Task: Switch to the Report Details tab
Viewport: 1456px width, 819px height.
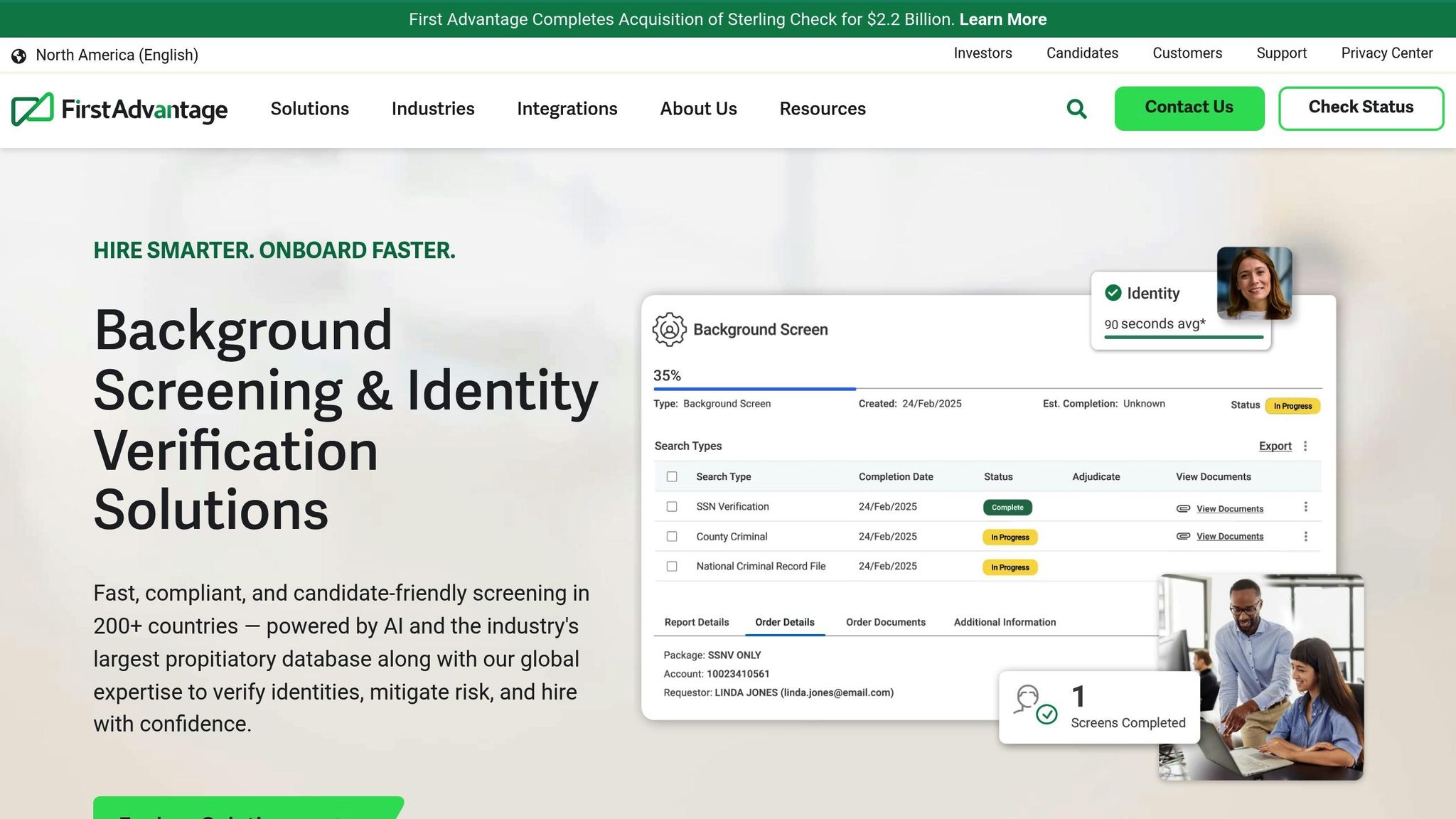Action: click(697, 622)
